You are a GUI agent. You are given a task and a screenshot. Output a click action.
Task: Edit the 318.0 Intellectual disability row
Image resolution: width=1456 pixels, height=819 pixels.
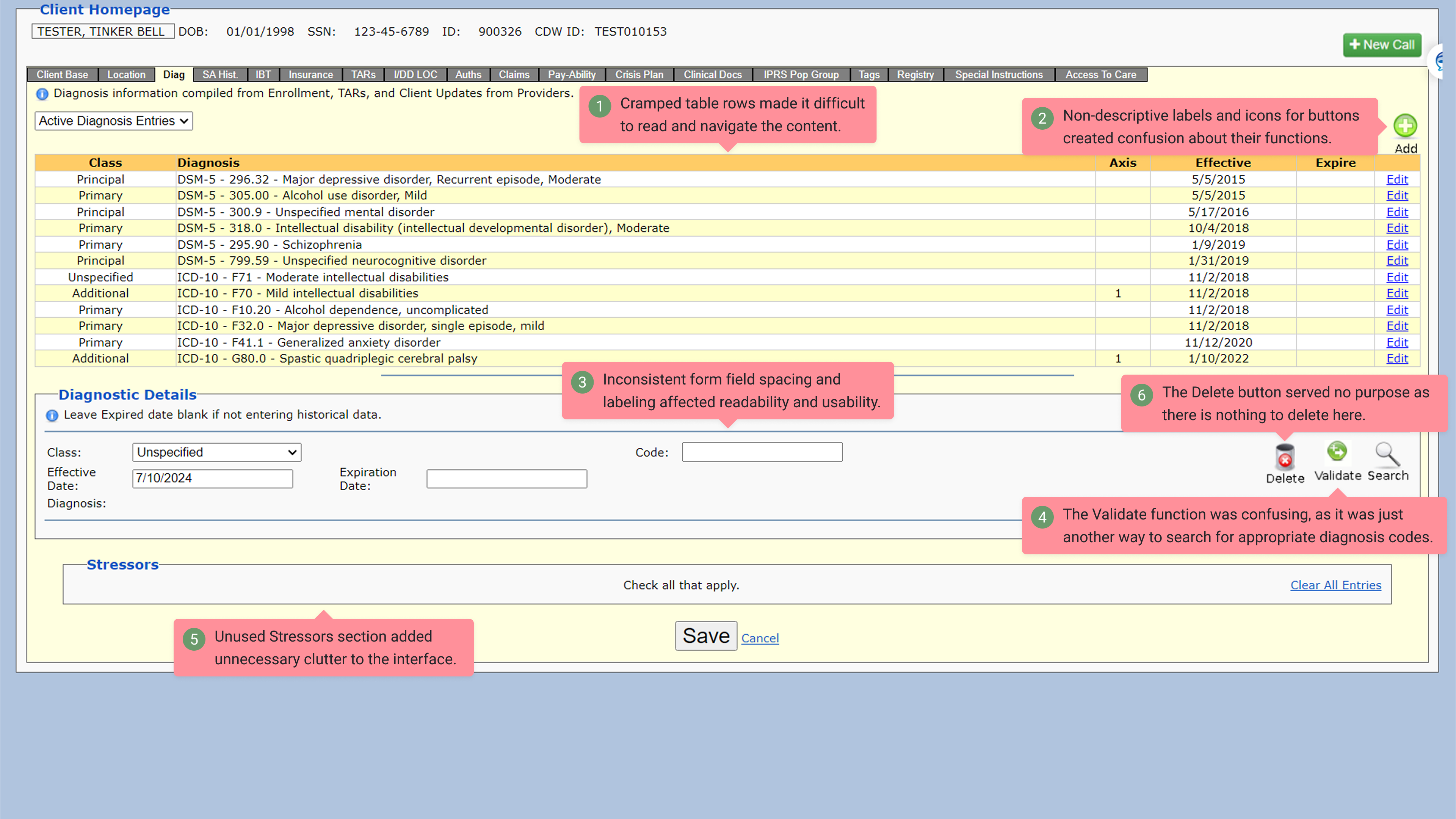1396,228
